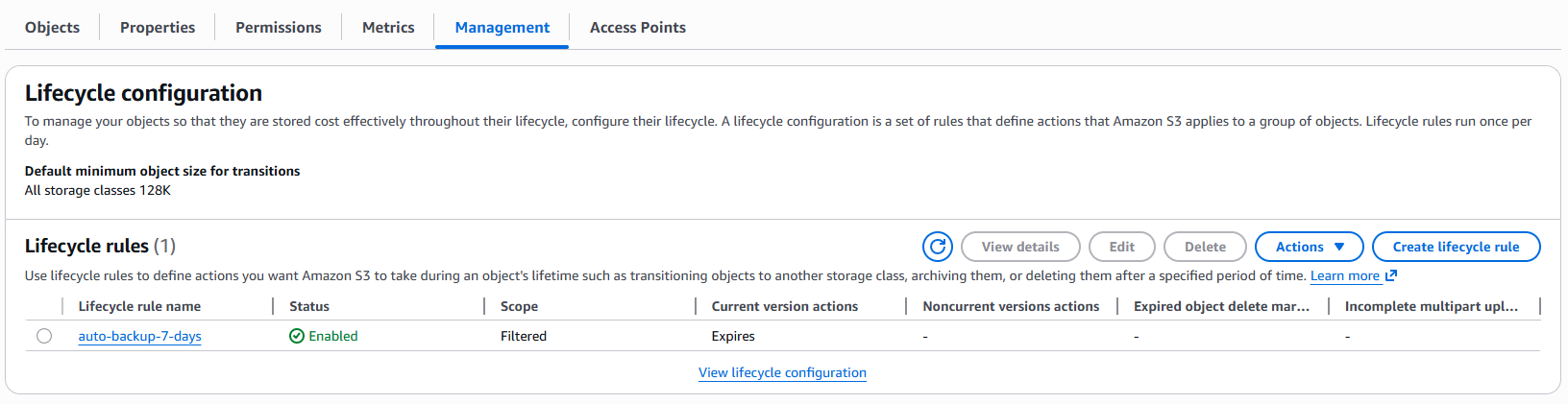
Task: Click the refresh lifecycle rules icon
Action: (x=938, y=247)
